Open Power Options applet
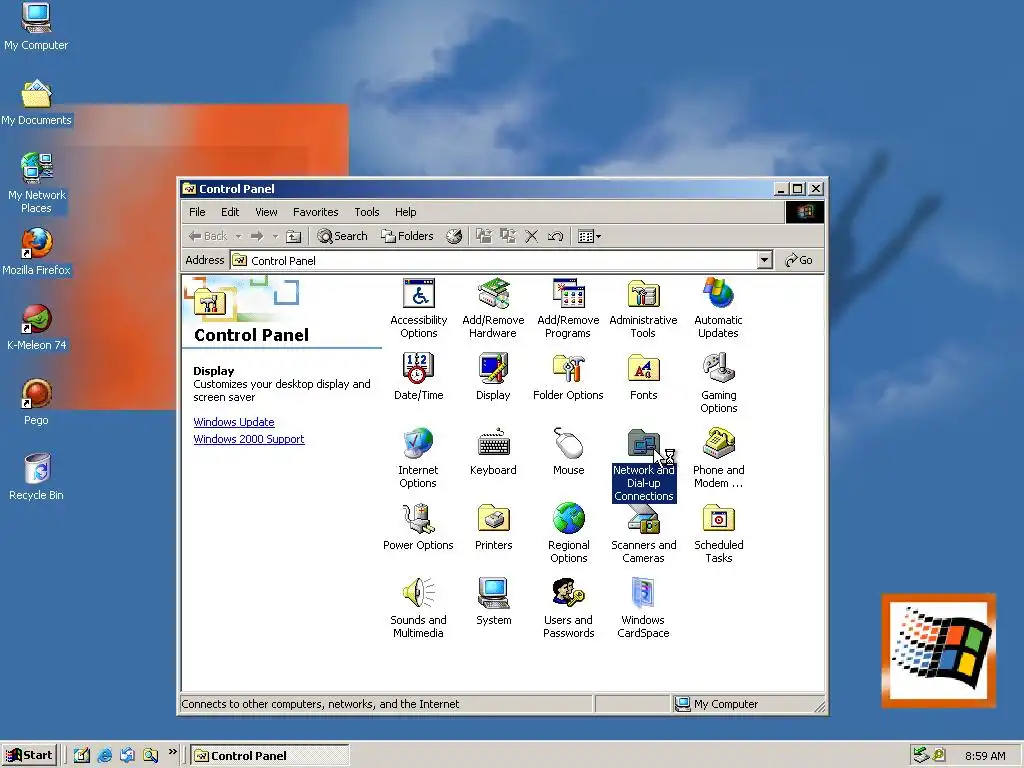This screenshot has width=1024, height=768. 418,527
